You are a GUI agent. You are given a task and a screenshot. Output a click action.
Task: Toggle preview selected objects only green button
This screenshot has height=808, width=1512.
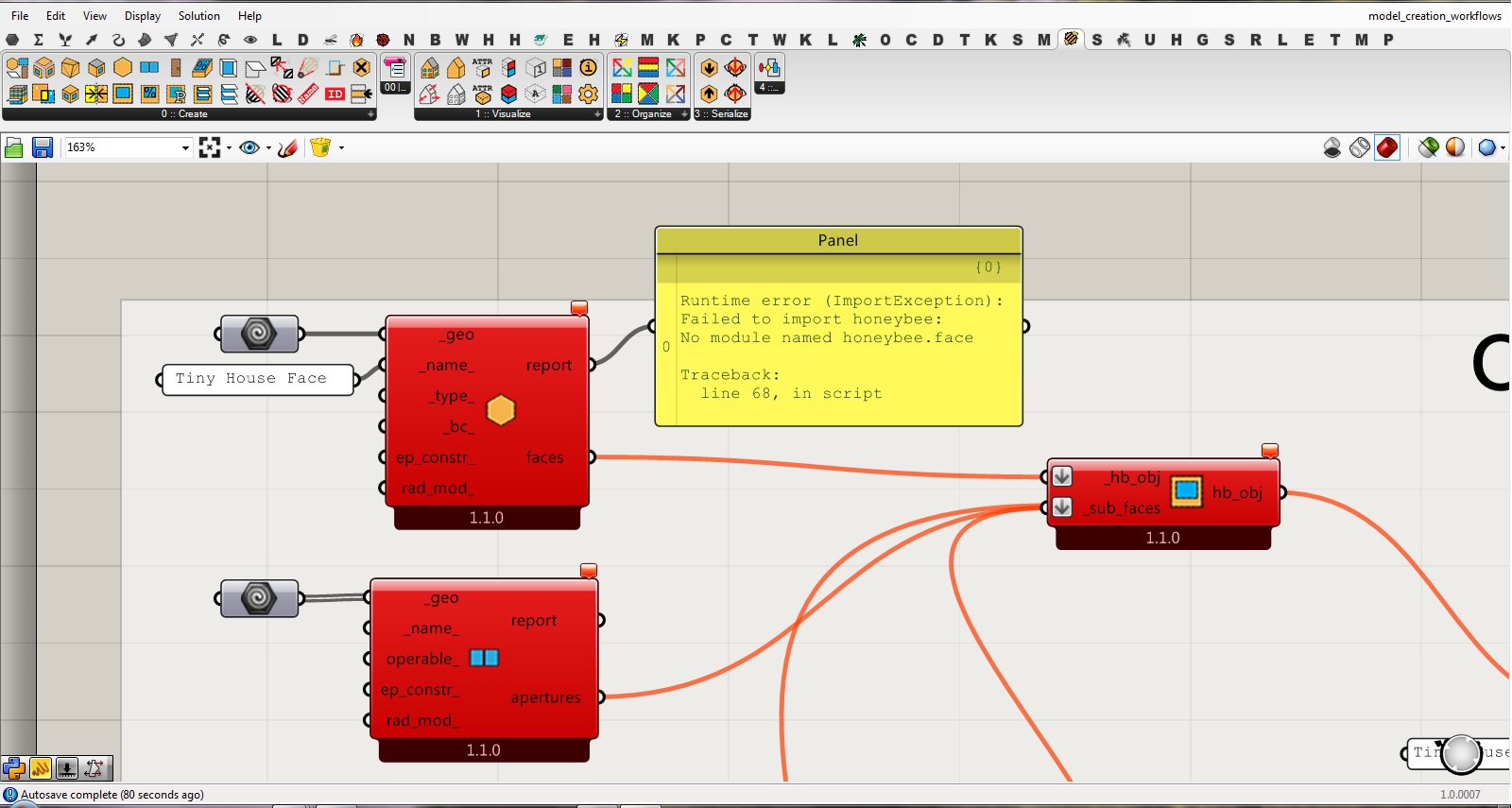click(x=1429, y=147)
